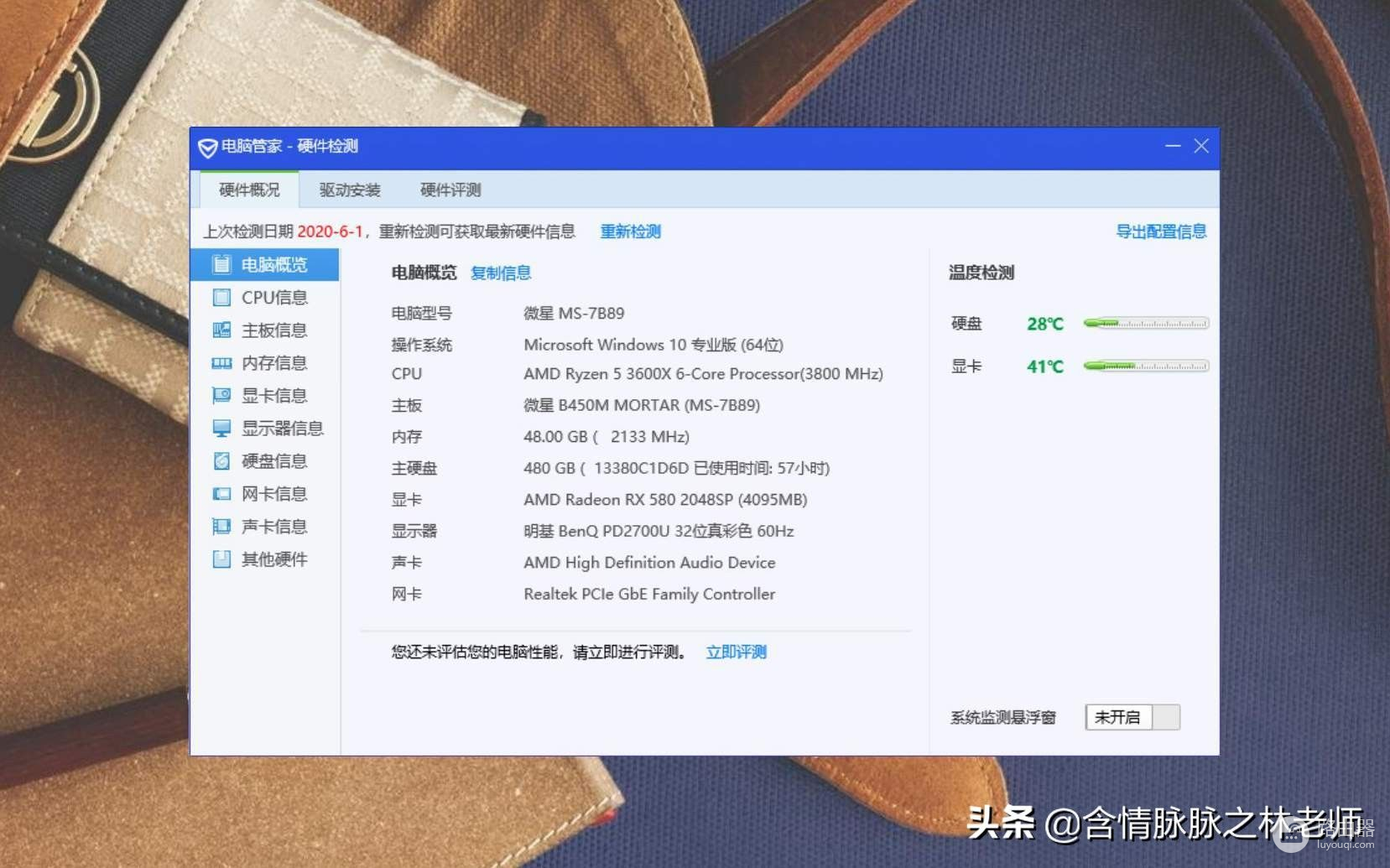This screenshot has width=1390, height=868.
Task: Minimize the 硬件检测 window
Action: (1173, 146)
